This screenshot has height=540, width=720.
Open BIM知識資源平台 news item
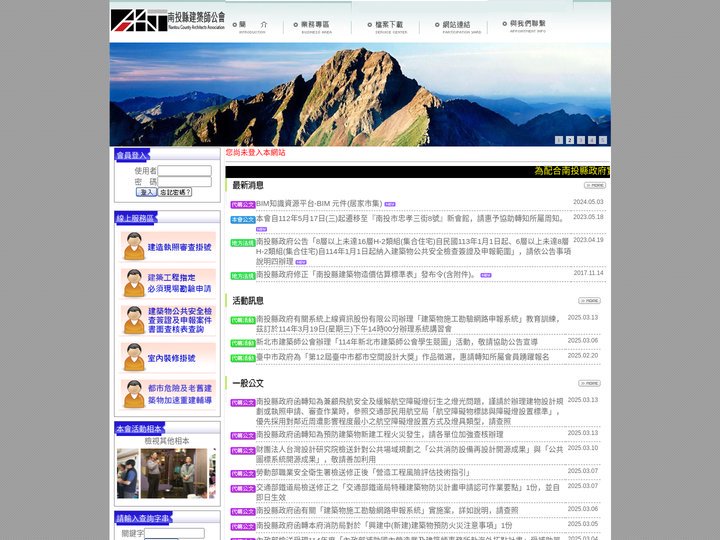pyautogui.click(x=319, y=203)
